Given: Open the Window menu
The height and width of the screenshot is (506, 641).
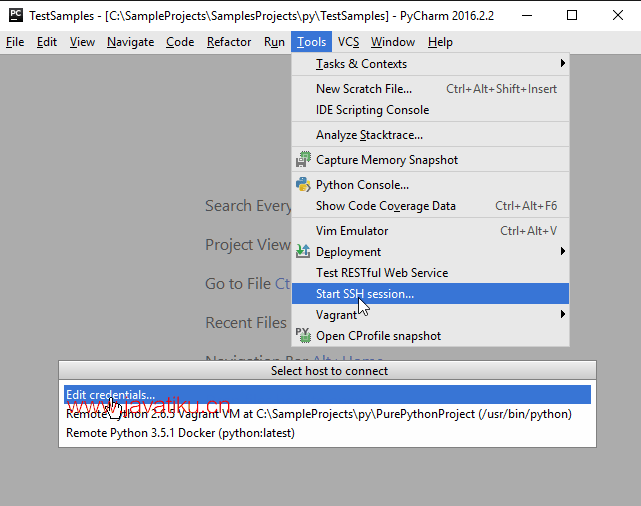Looking at the screenshot, I should pos(393,42).
